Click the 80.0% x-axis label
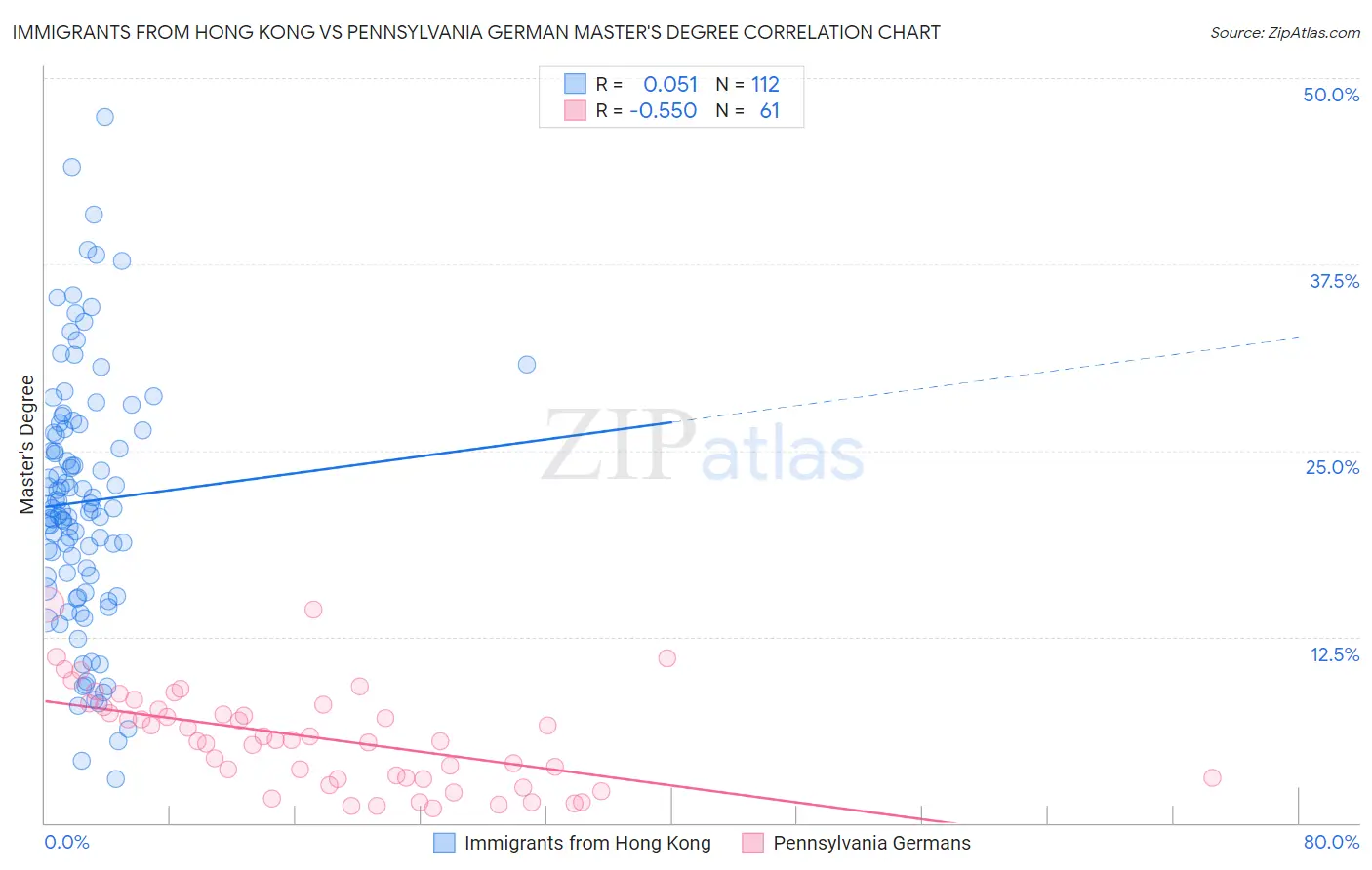Viewport: 1372px width, 870px height. [x=1331, y=842]
